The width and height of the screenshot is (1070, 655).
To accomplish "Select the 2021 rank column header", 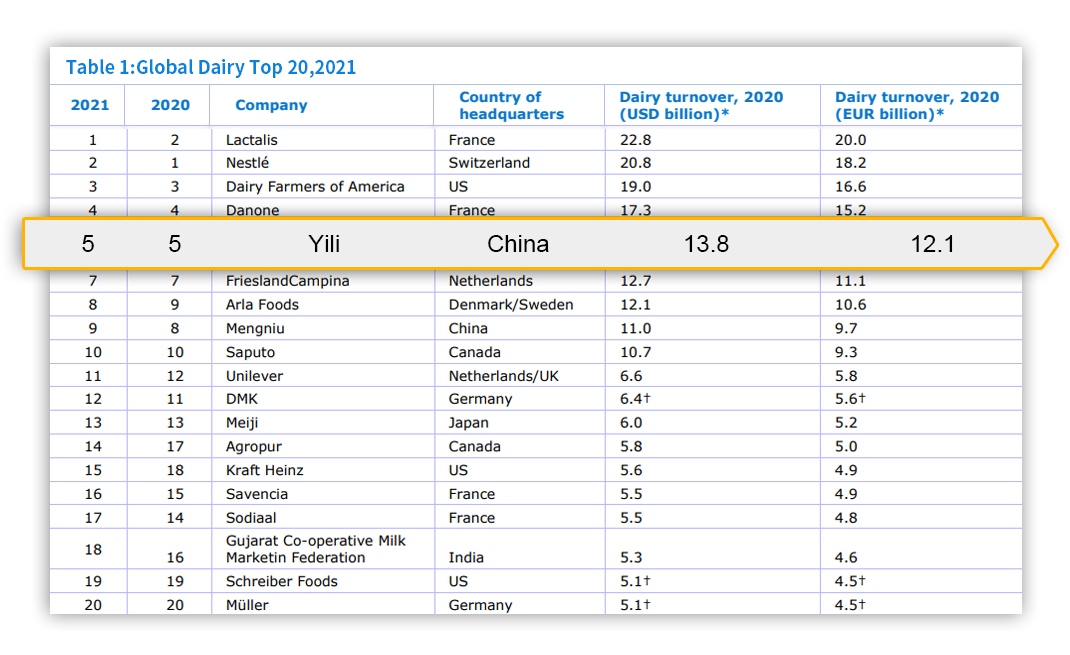I will tap(90, 105).
